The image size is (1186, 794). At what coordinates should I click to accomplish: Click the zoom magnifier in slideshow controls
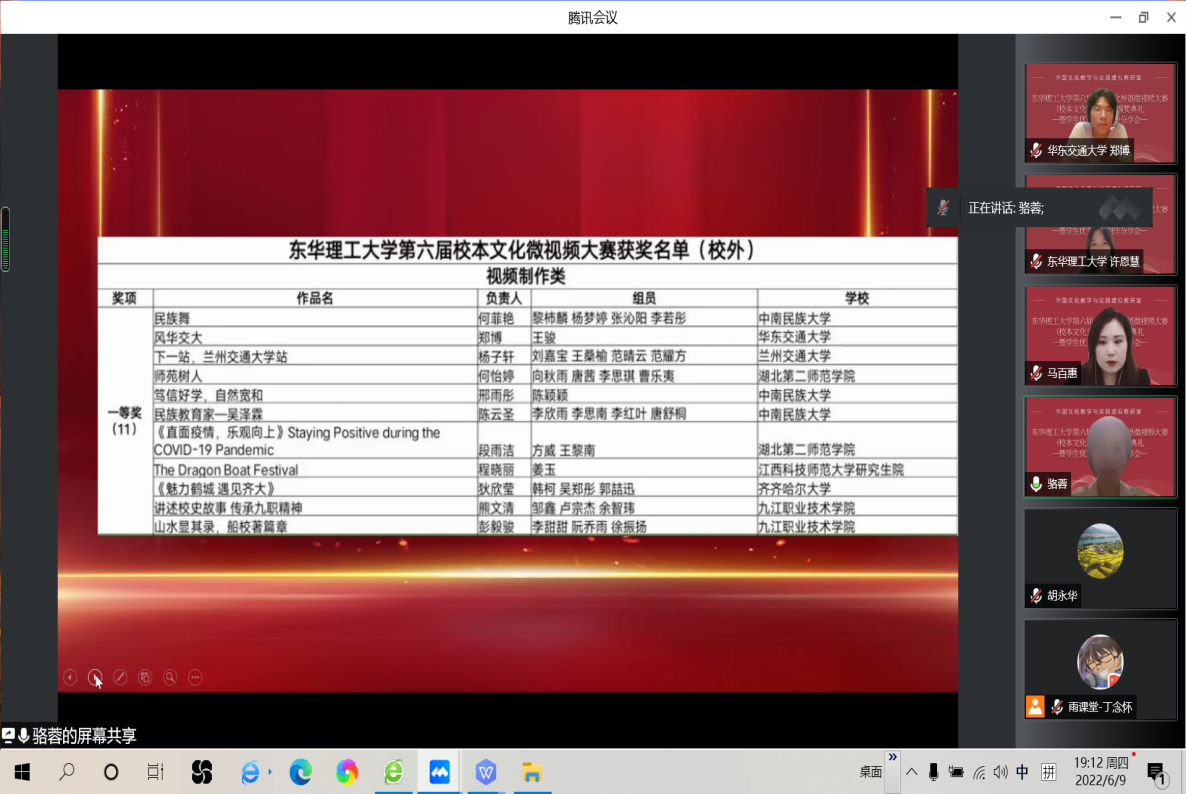pos(170,677)
